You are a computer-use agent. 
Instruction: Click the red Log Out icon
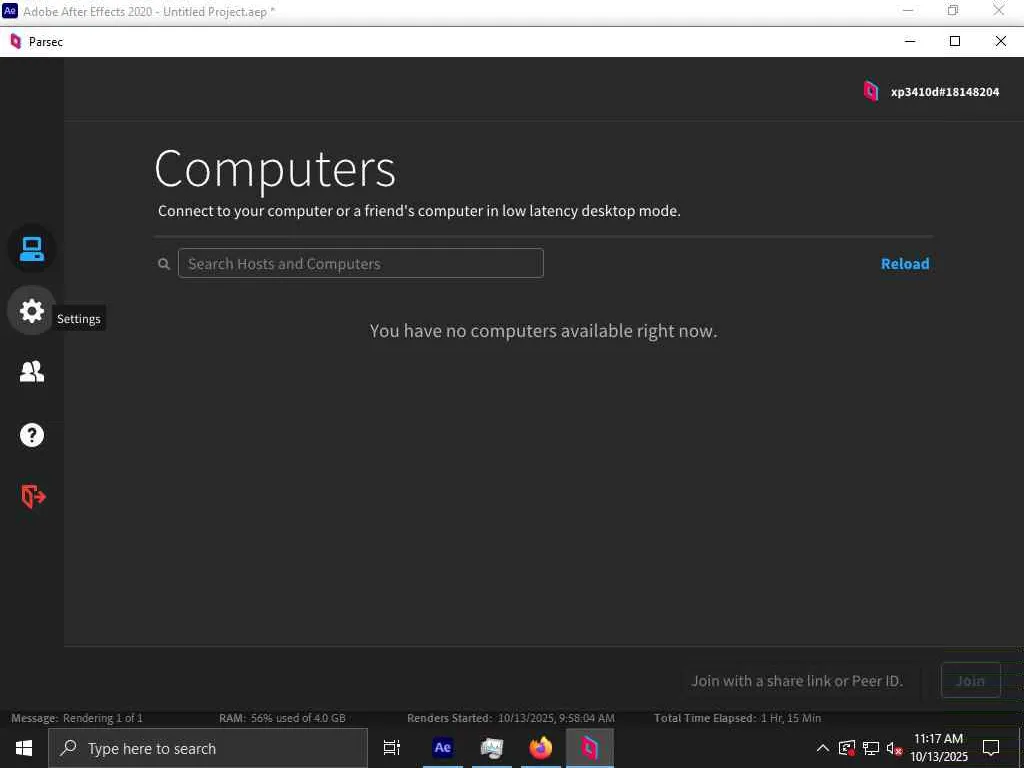[33, 496]
